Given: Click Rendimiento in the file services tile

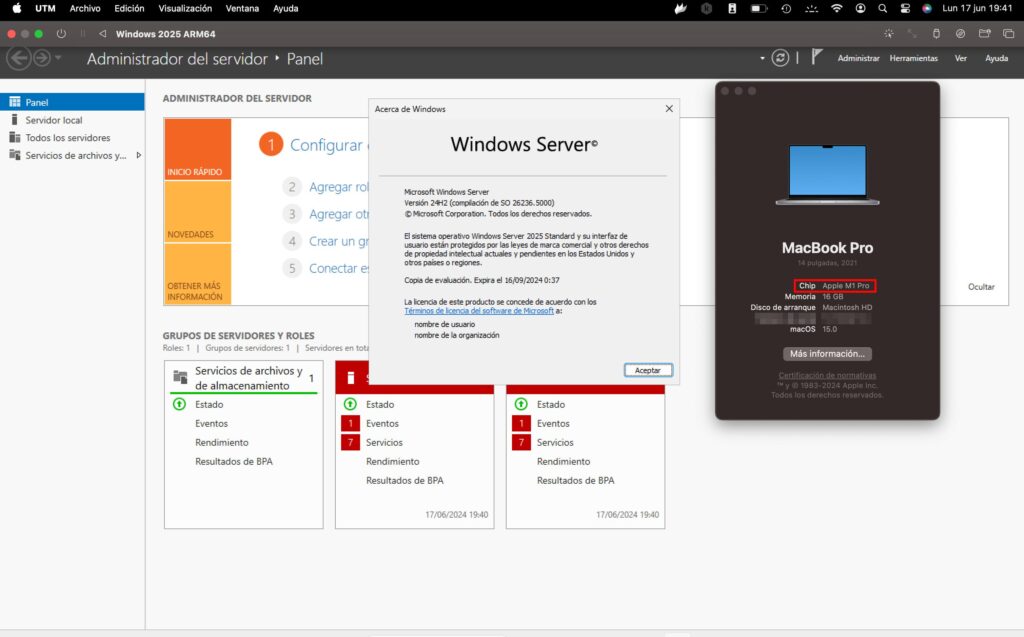Looking at the screenshot, I should click(221, 442).
